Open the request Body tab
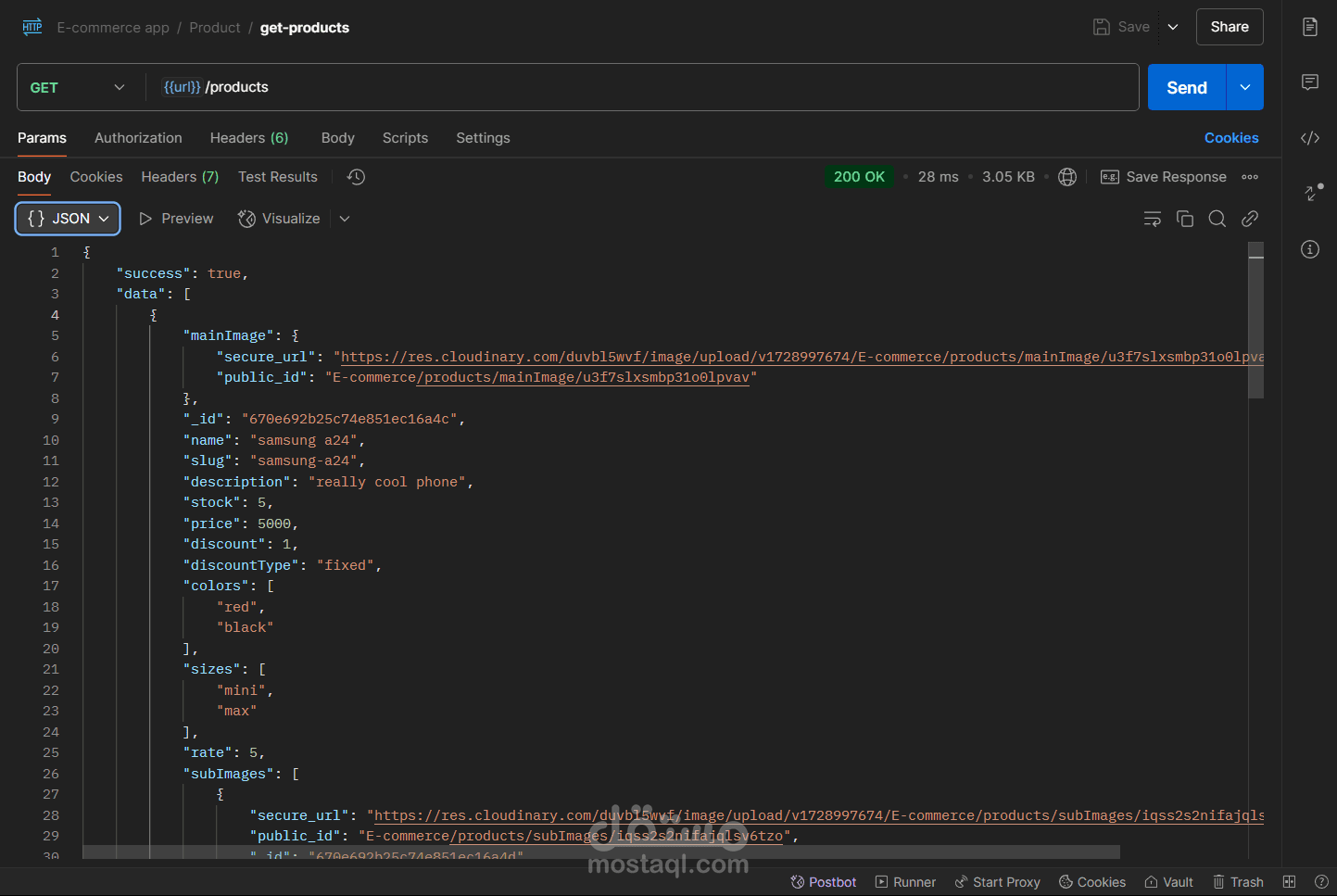Image resolution: width=1337 pixels, height=896 pixels. click(x=338, y=138)
